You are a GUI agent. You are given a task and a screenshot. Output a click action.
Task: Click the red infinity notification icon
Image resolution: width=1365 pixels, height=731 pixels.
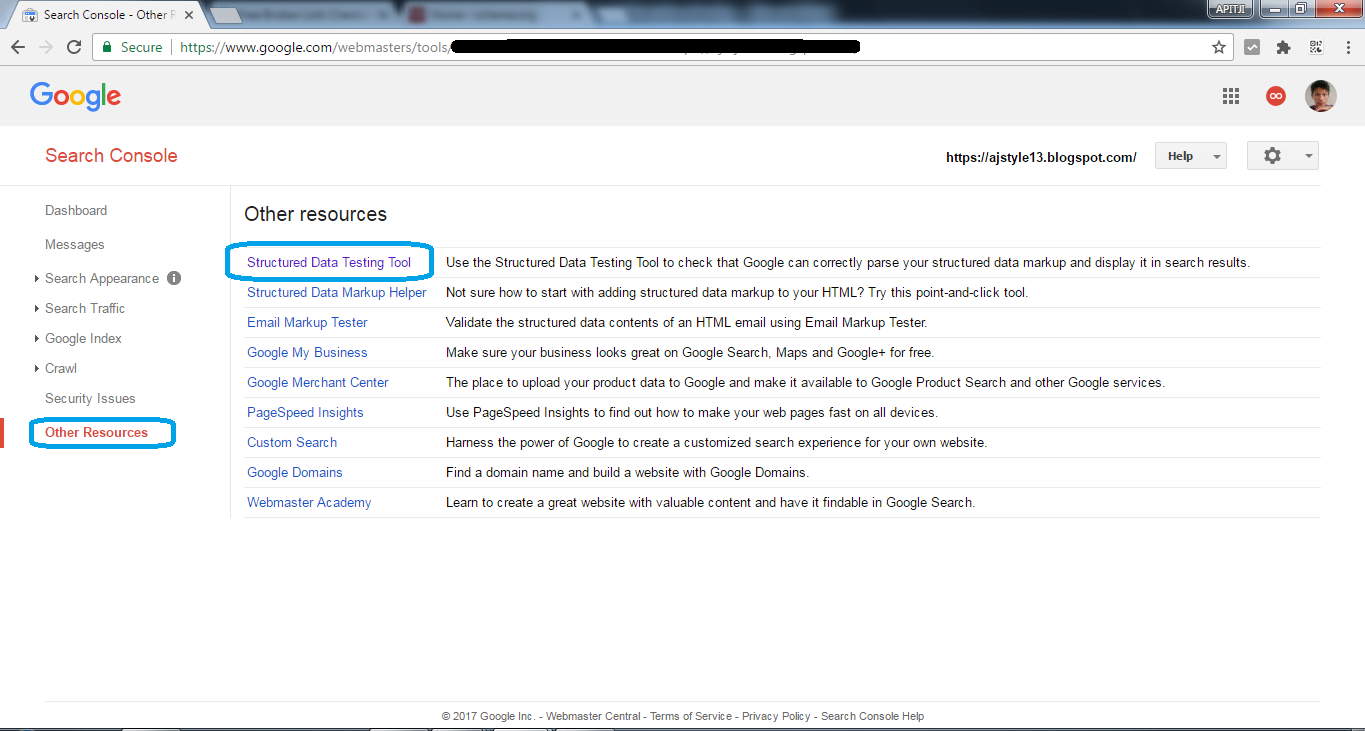pos(1275,96)
